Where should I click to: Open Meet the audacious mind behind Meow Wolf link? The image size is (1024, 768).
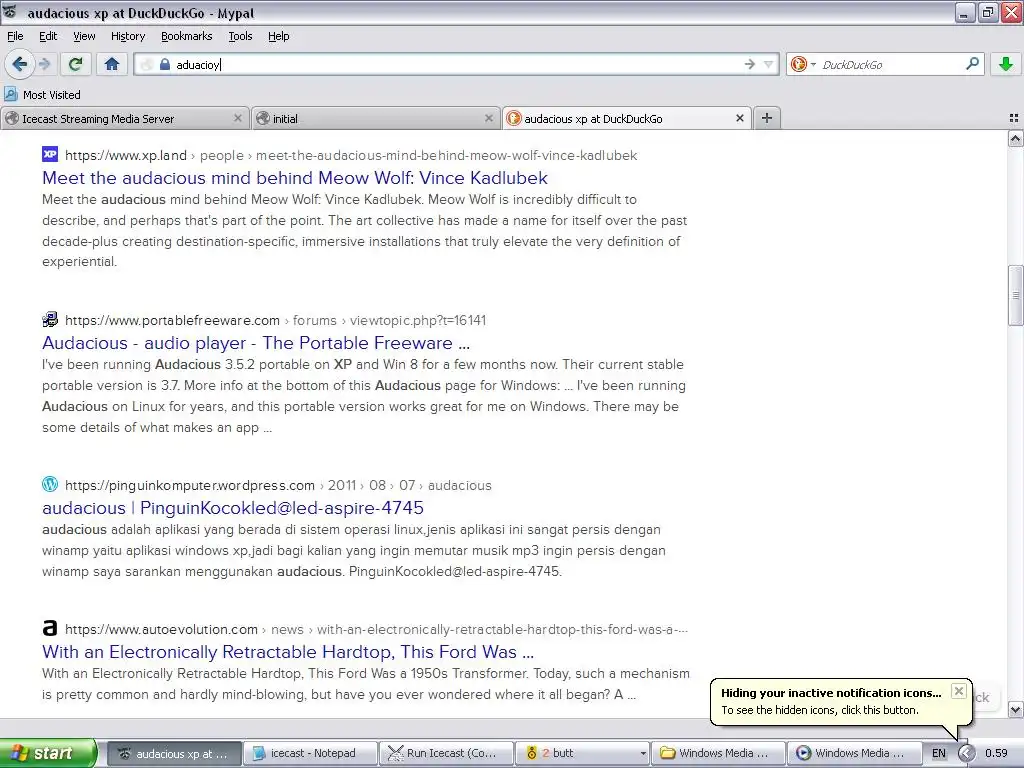295,178
